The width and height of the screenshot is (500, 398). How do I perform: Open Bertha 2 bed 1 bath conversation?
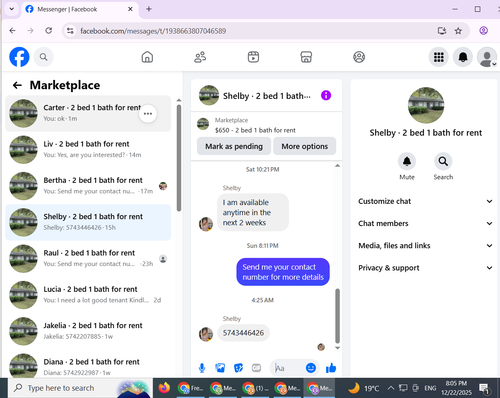(88, 186)
